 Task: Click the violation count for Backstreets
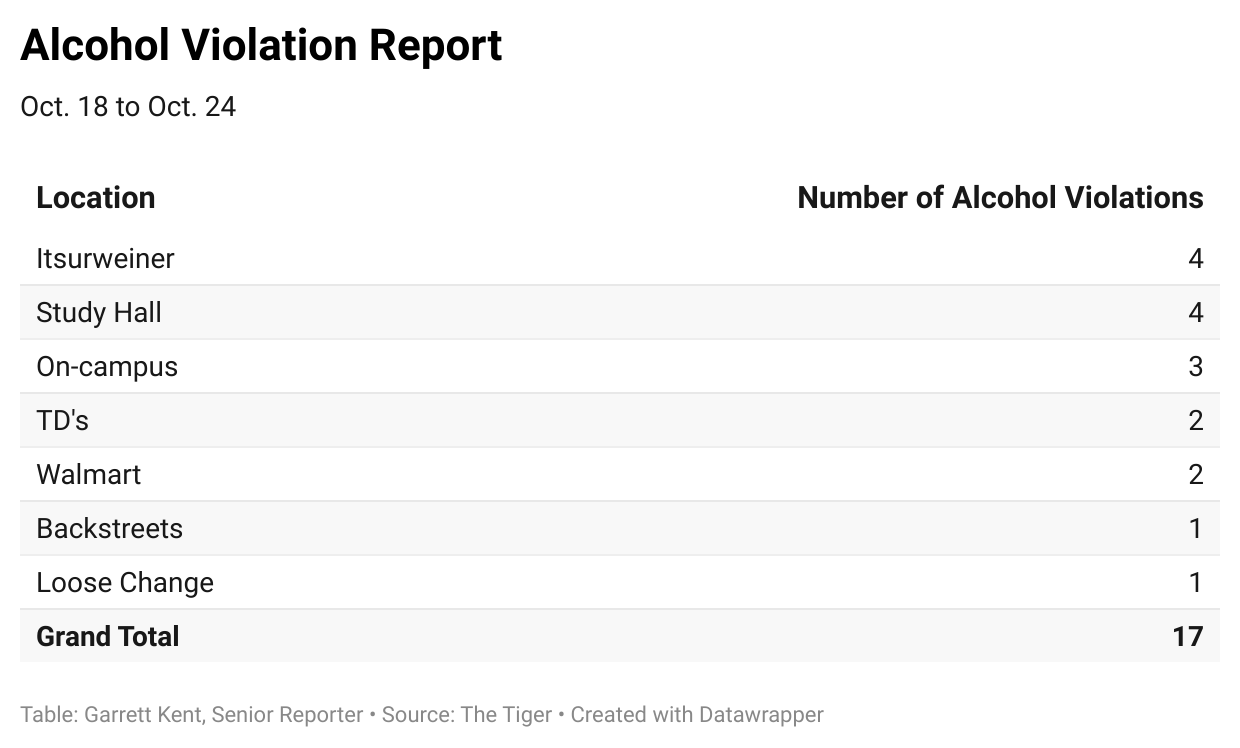tap(1196, 529)
